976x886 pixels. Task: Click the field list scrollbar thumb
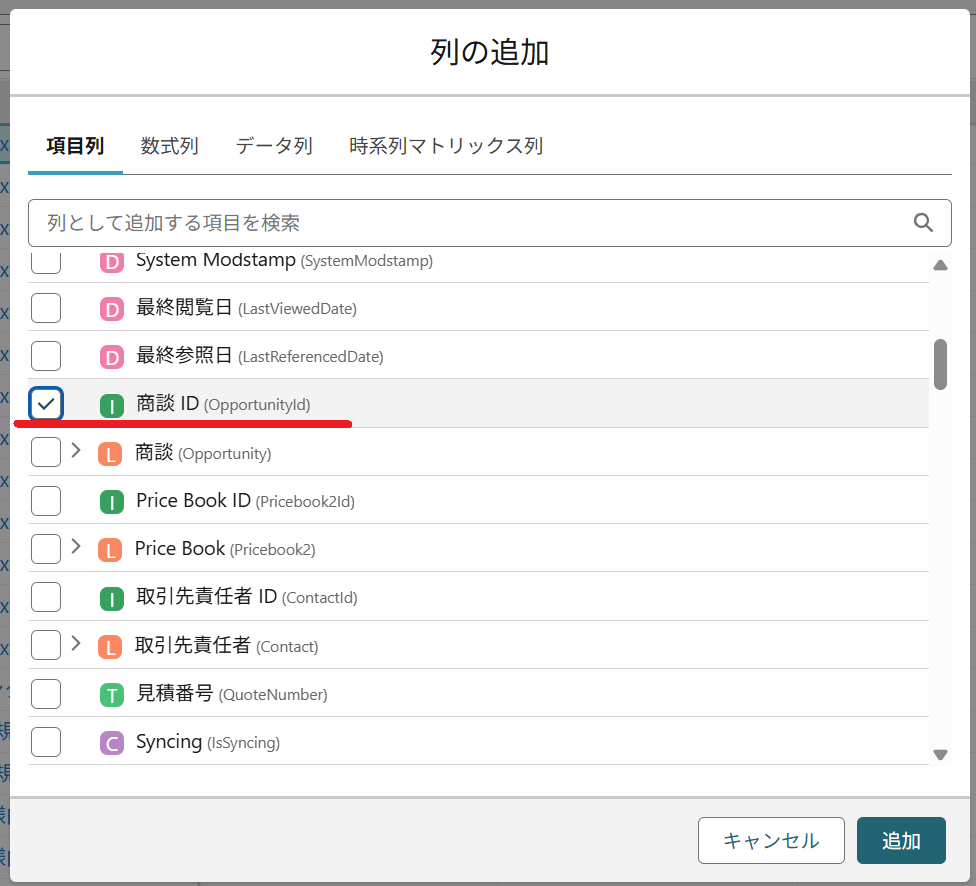click(940, 364)
